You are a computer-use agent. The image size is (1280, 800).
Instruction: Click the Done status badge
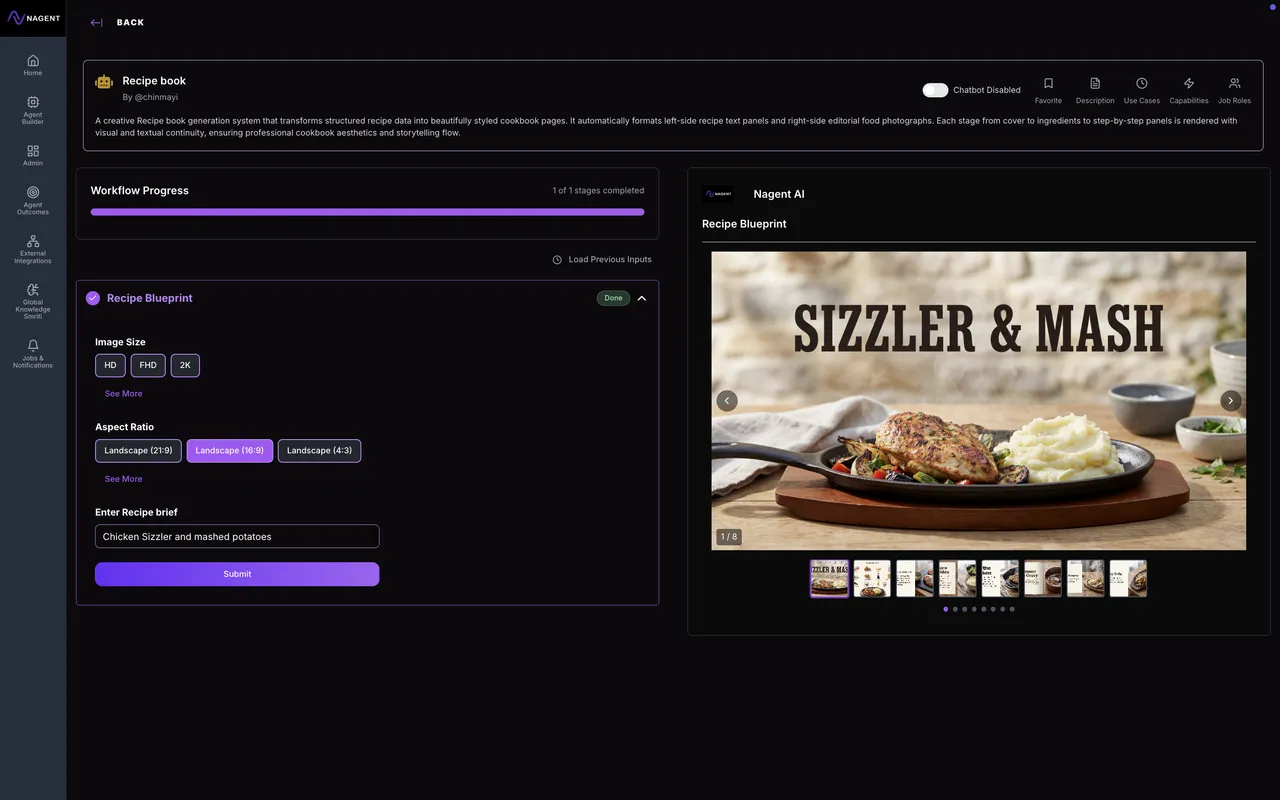coord(613,298)
